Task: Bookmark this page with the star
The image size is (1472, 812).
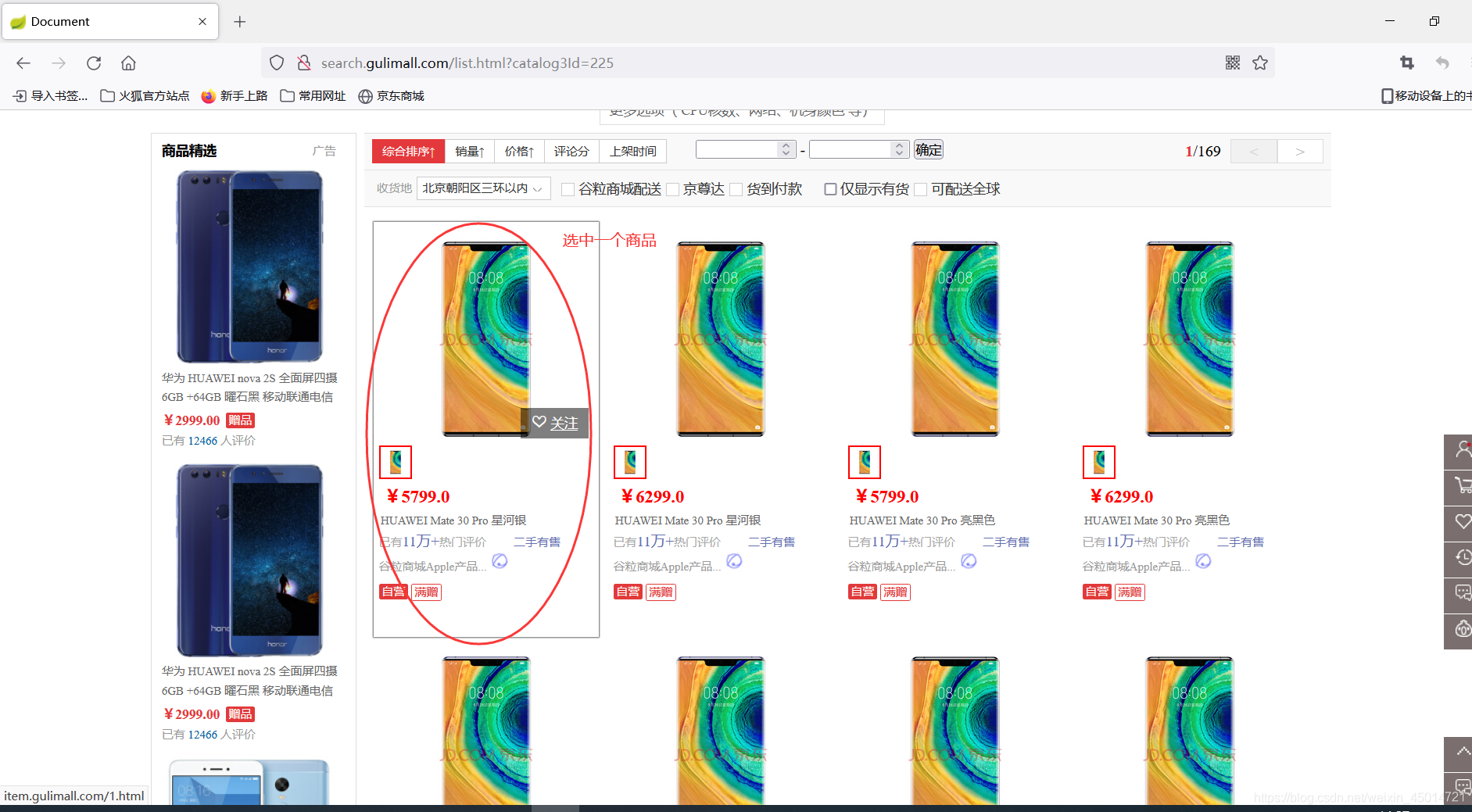Action: (1260, 63)
